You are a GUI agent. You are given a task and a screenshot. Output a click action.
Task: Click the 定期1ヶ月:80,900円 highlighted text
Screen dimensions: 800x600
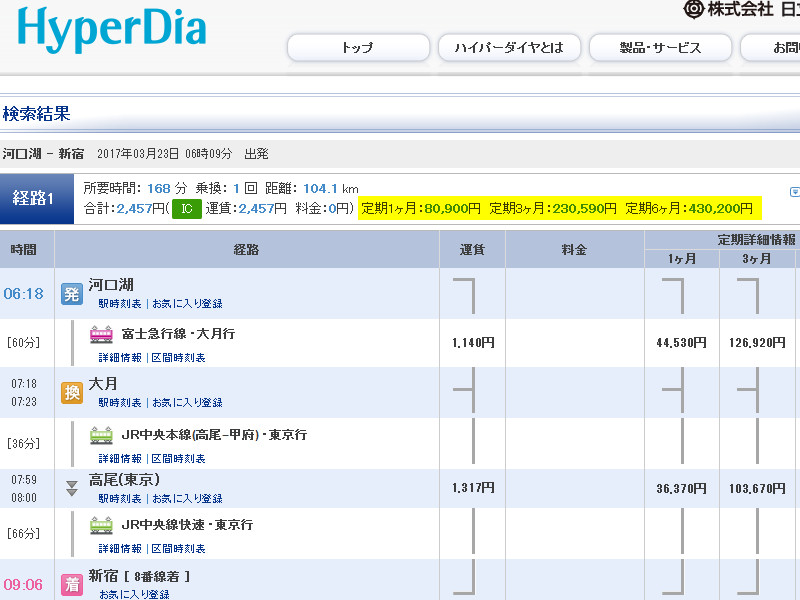(421, 208)
